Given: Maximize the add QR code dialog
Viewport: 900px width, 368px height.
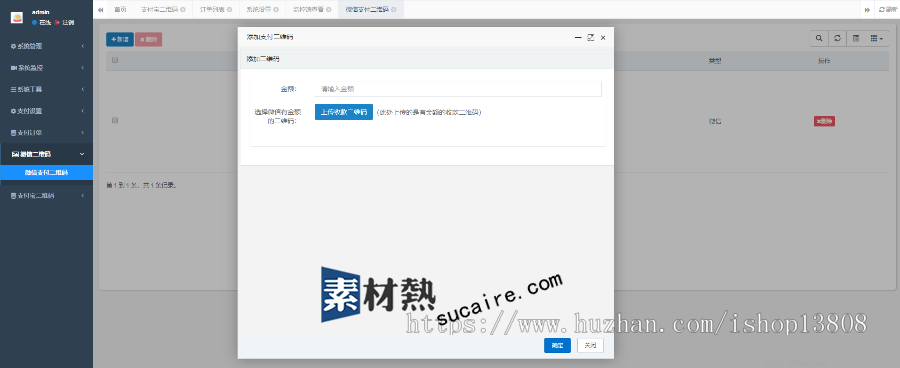Looking at the screenshot, I should [591, 37].
